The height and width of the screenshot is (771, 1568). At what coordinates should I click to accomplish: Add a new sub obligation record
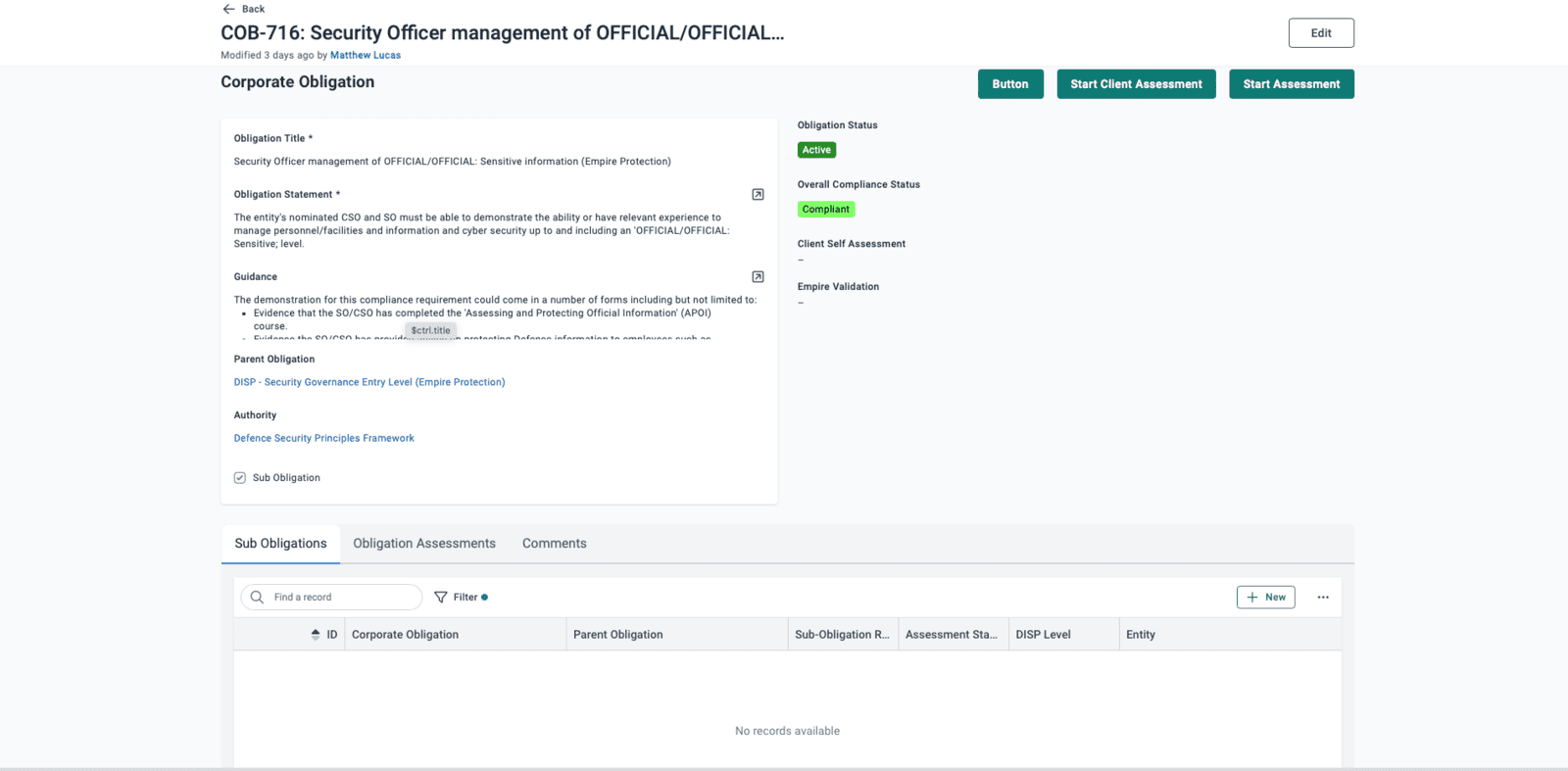pos(1265,598)
